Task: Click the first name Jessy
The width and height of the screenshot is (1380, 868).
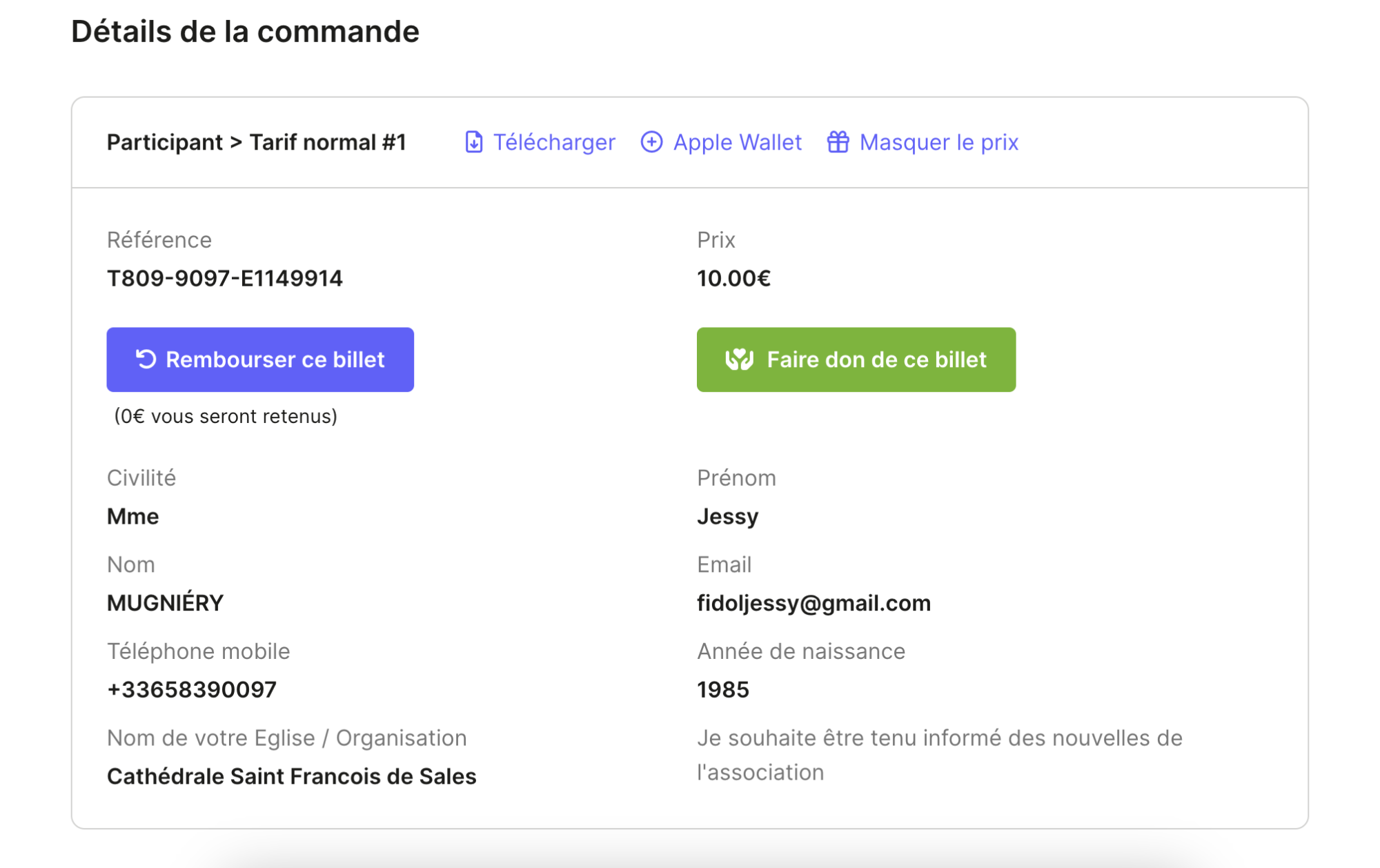Action: pyautogui.click(x=727, y=516)
